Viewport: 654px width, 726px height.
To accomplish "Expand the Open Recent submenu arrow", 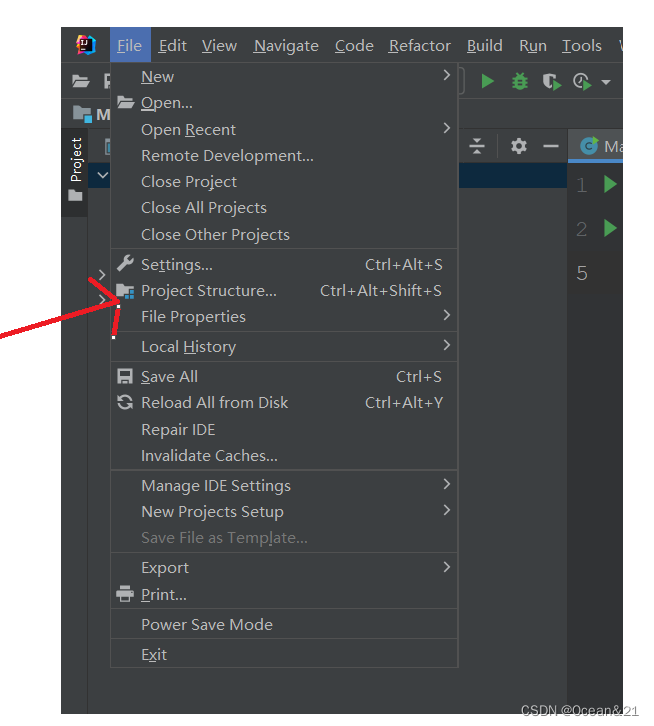I will (446, 128).
